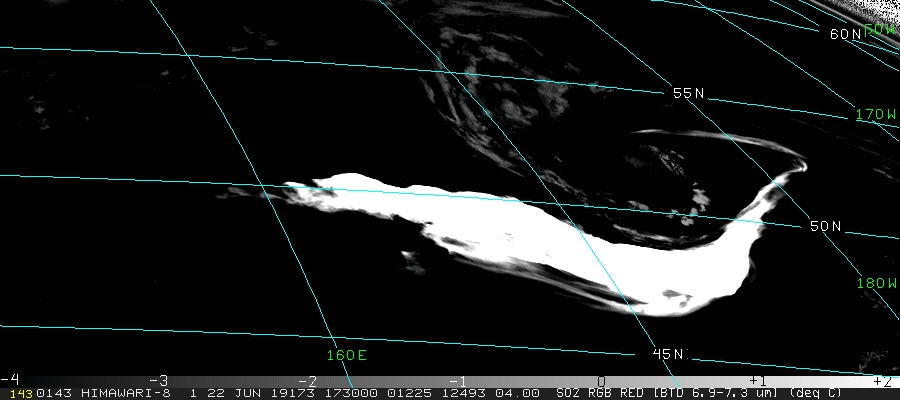Click the -2 tick on color scale
The image size is (900, 400).
[307, 380]
